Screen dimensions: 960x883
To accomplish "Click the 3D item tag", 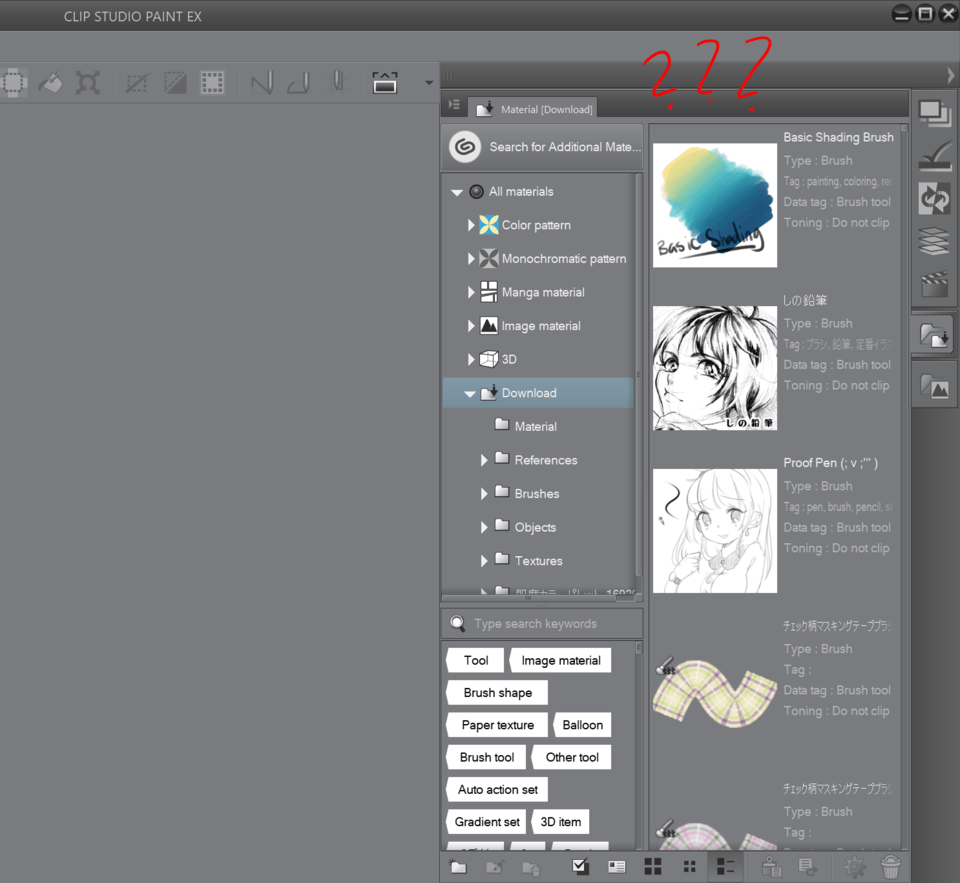I will 560,822.
